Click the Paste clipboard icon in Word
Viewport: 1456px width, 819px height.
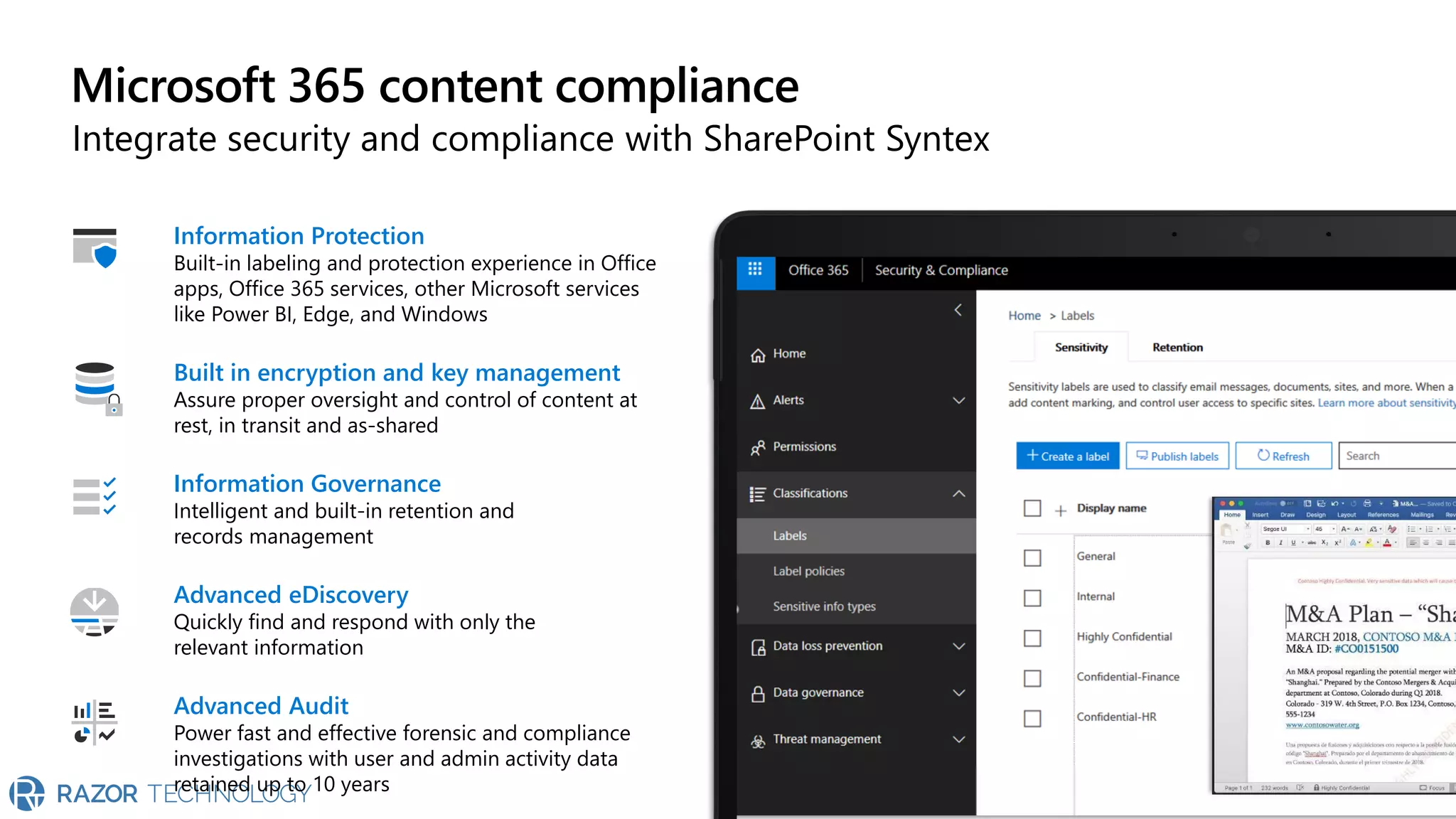[x=1227, y=532]
